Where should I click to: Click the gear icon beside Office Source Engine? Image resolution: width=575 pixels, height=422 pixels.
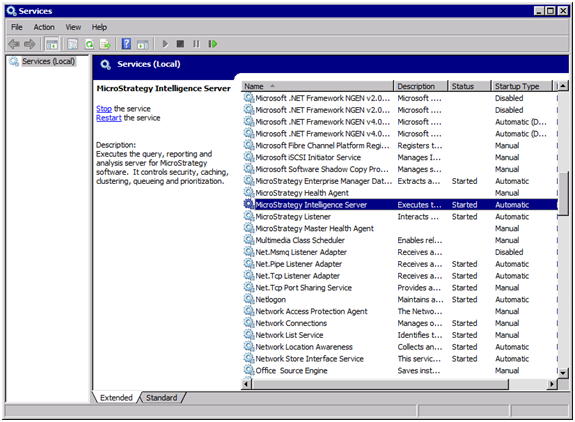(x=249, y=370)
